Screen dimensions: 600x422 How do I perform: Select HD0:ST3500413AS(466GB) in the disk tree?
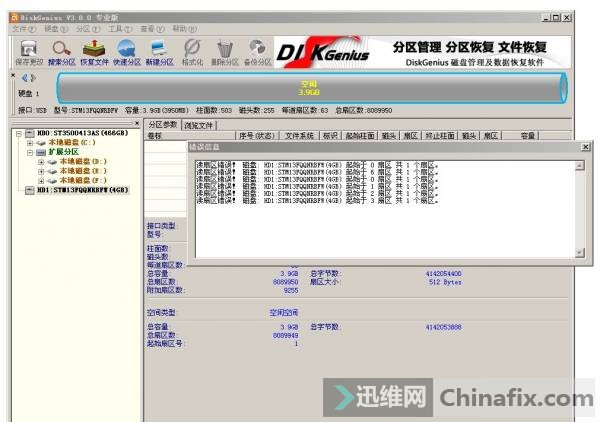coord(83,133)
